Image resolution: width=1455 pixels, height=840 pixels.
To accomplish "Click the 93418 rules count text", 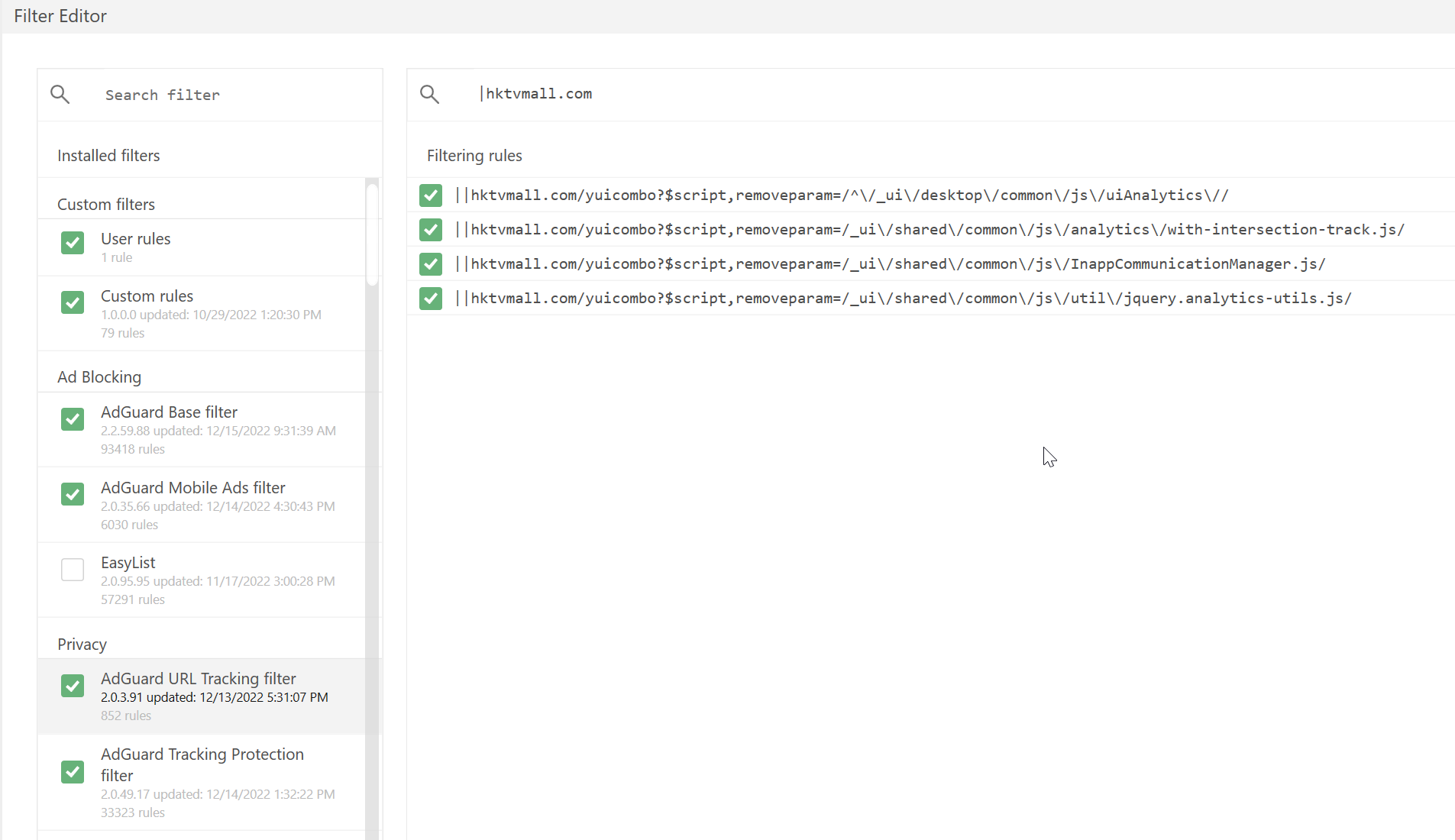I will [133, 449].
